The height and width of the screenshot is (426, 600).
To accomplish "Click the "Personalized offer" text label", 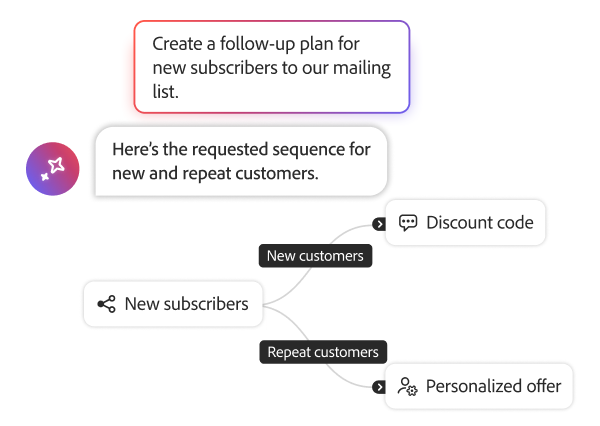I will [493, 386].
